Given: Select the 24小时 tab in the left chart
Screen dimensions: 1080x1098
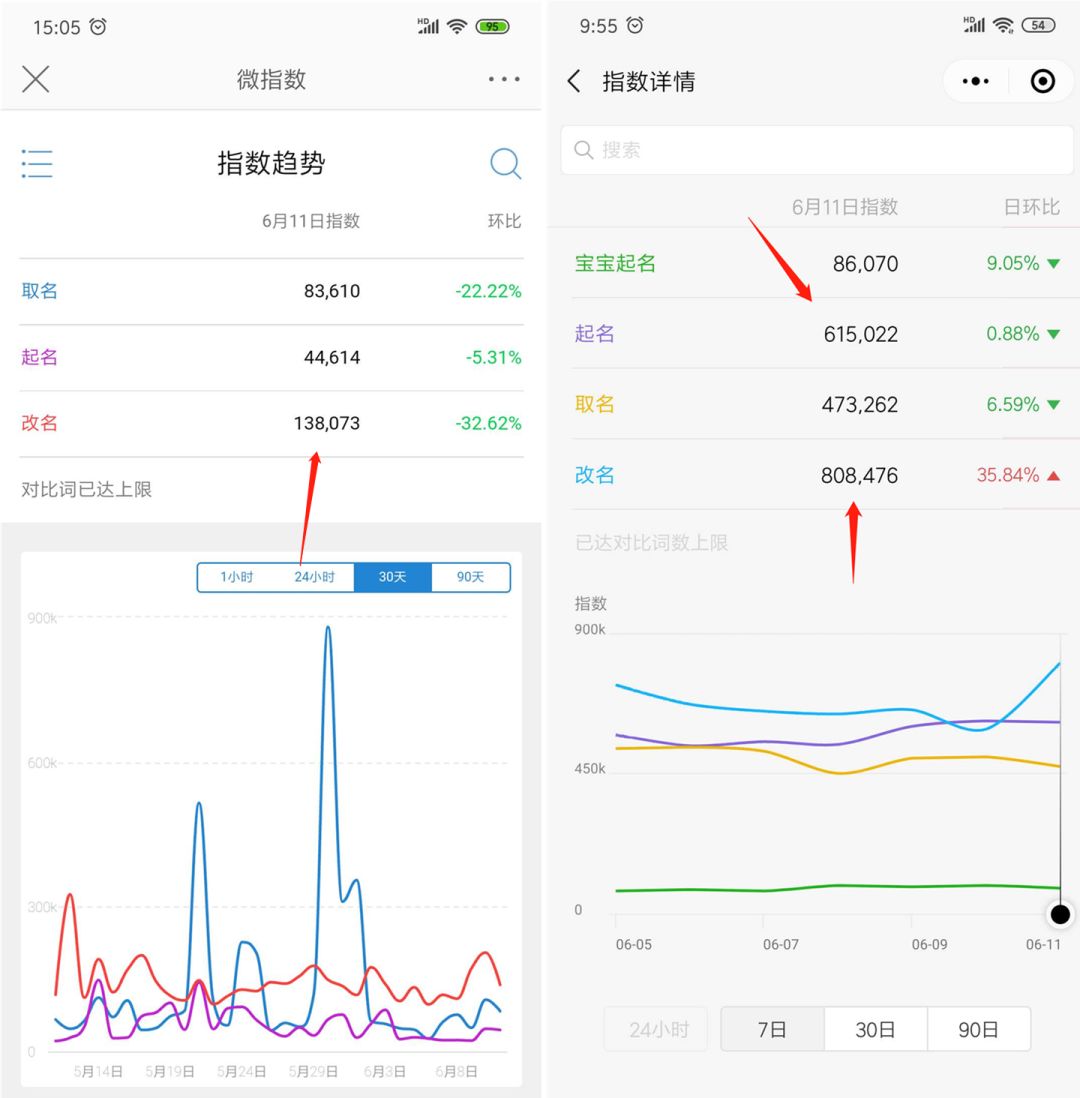Looking at the screenshot, I should [314, 577].
